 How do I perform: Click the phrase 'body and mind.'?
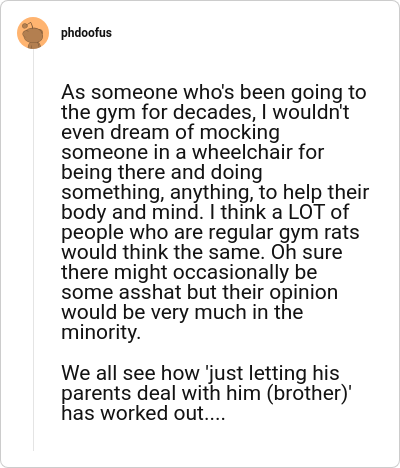tap(132, 213)
